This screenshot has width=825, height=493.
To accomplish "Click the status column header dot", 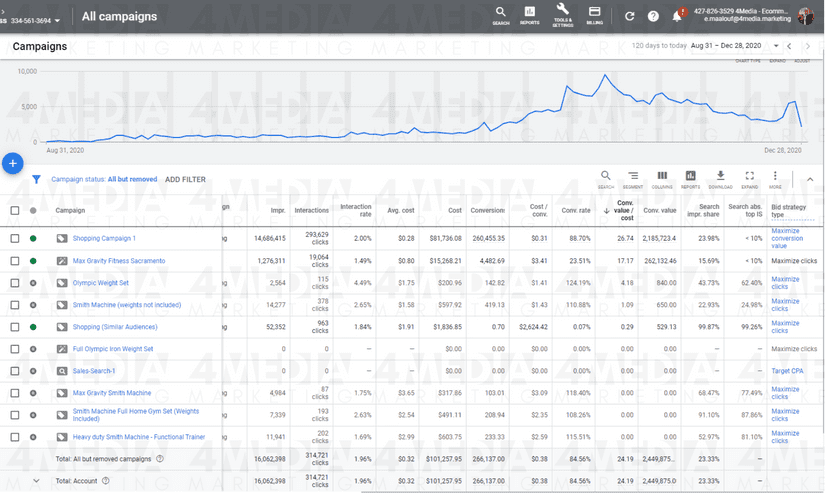I will (33, 210).
